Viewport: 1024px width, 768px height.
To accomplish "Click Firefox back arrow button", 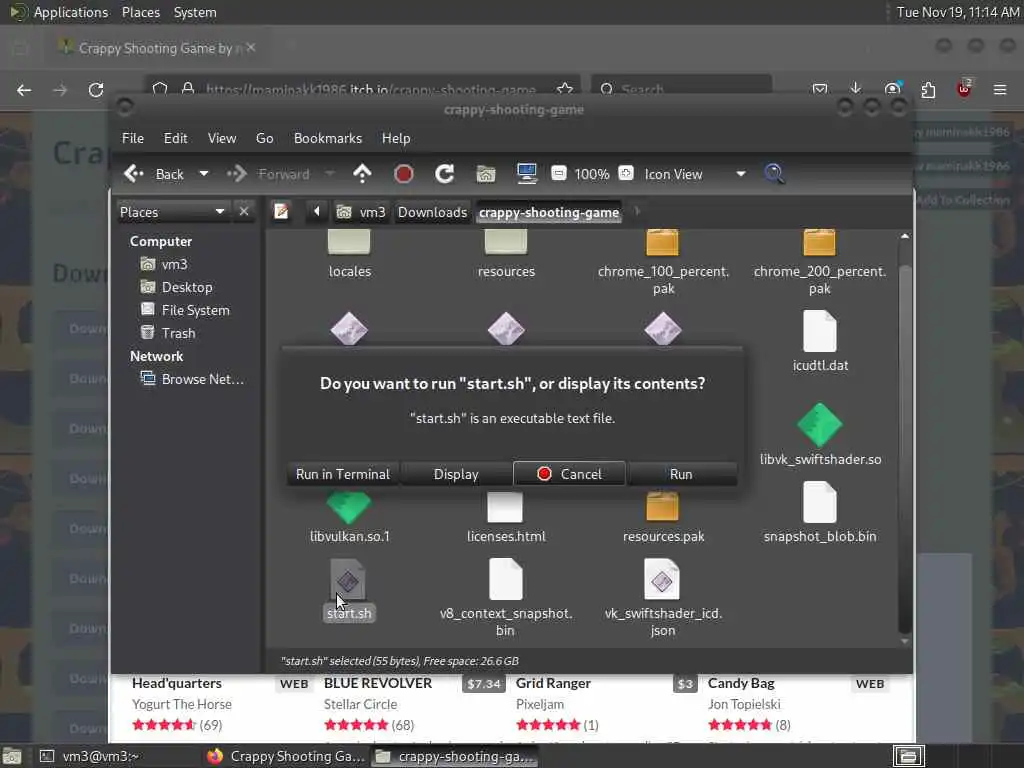I will tap(24, 89).
